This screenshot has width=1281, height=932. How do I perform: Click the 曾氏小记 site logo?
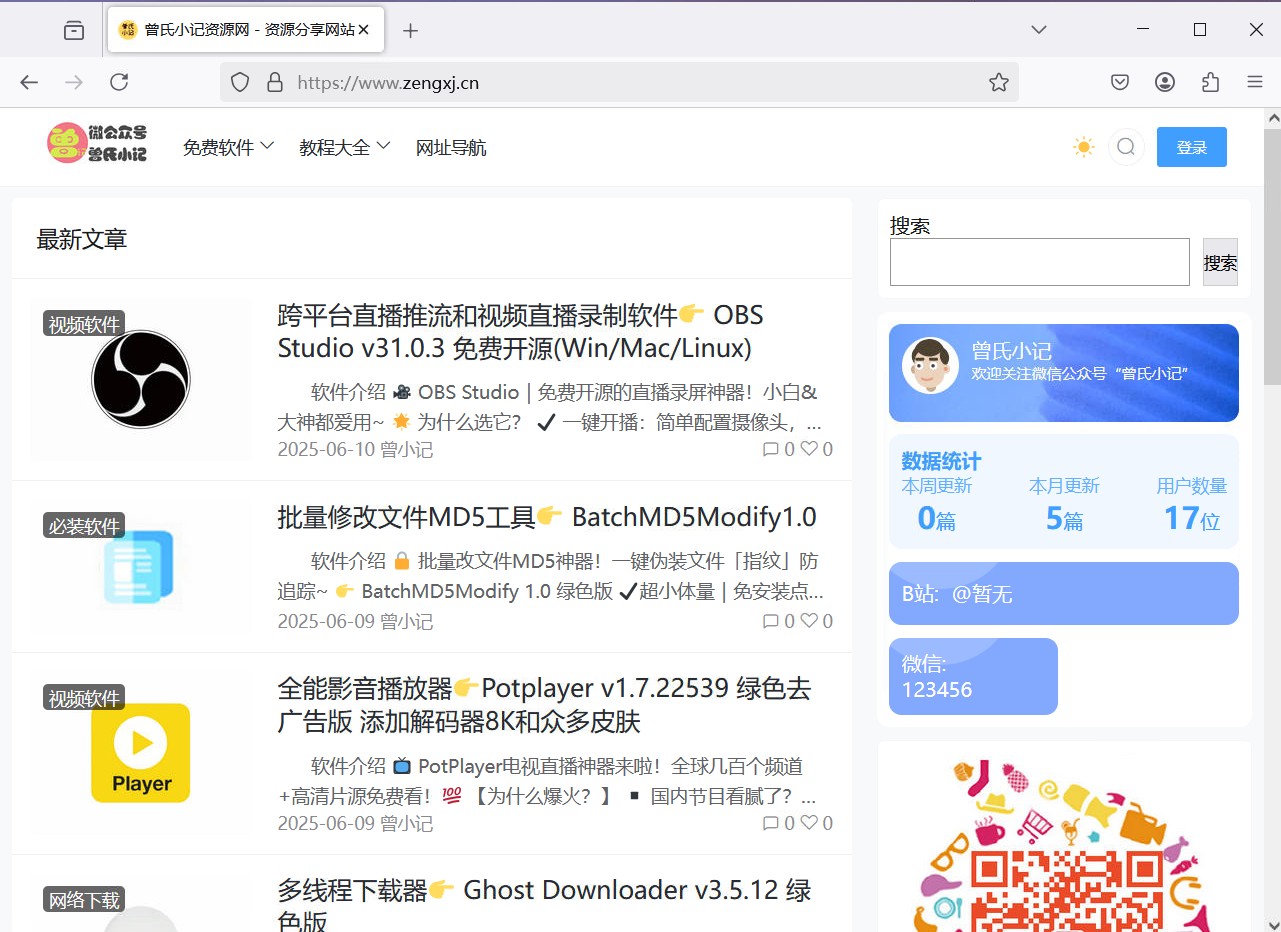tap(97, 143)
